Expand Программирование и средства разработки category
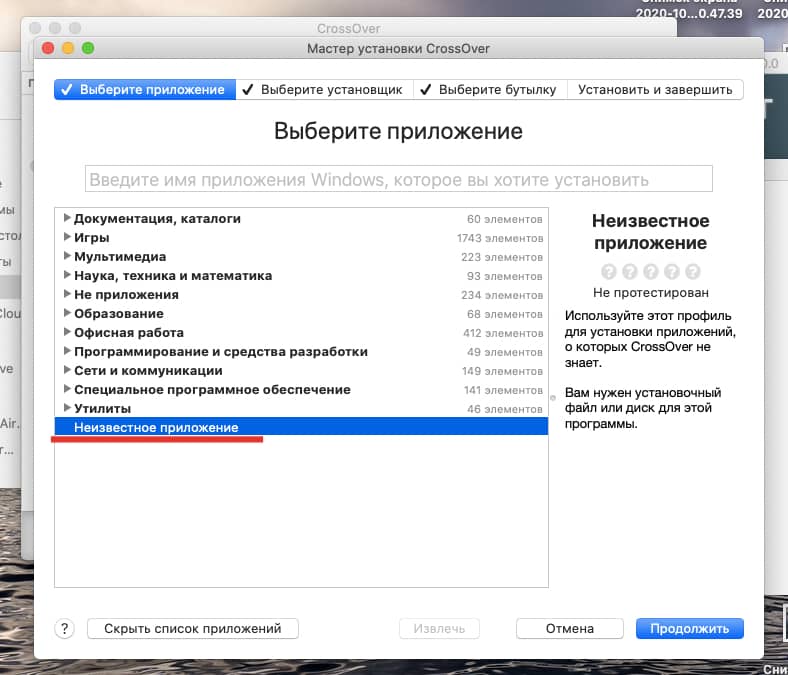Viewport: 788px width, 675px height. [x=67, y=351]
